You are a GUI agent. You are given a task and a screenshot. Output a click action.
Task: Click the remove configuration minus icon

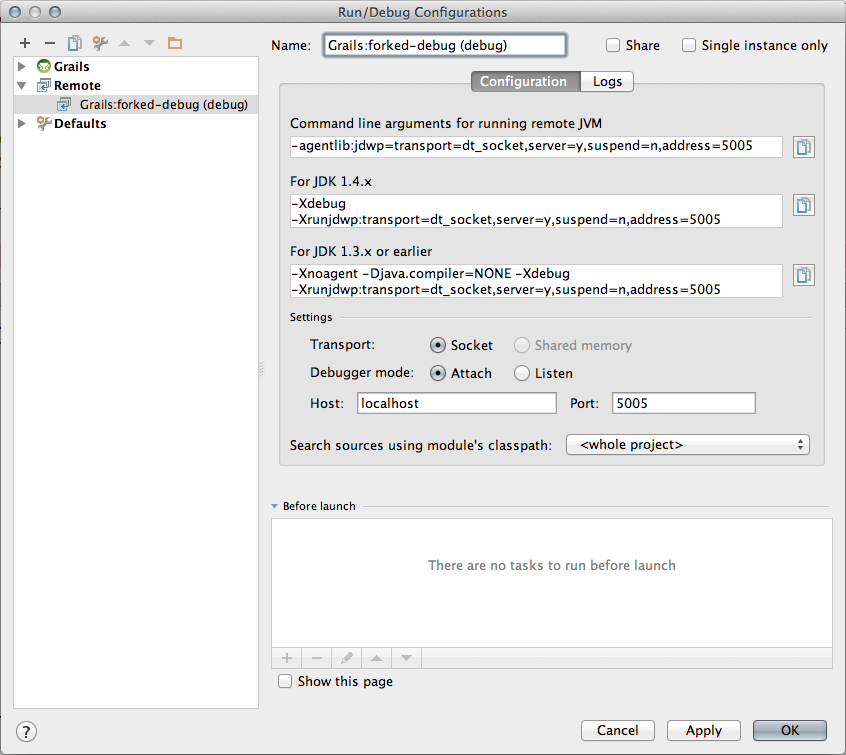pyautogui.click(x=49, y=43)
